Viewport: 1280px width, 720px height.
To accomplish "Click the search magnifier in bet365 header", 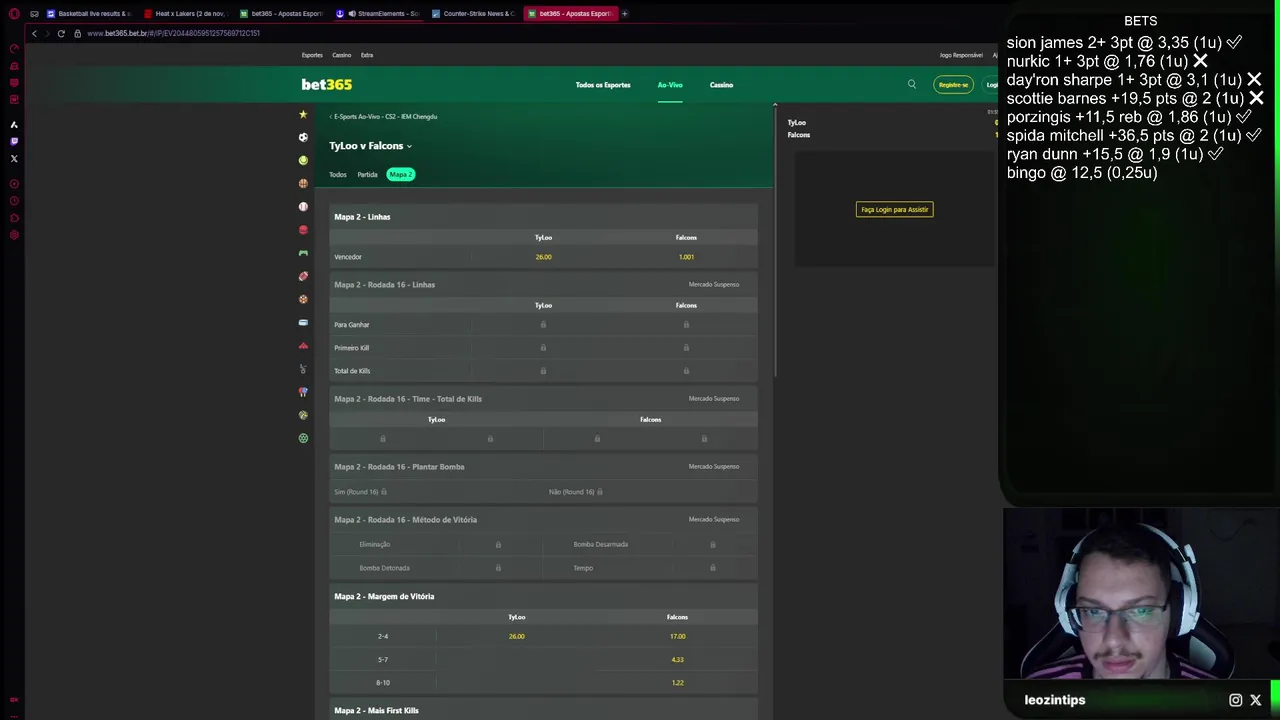I will click(x=911, y=84).
